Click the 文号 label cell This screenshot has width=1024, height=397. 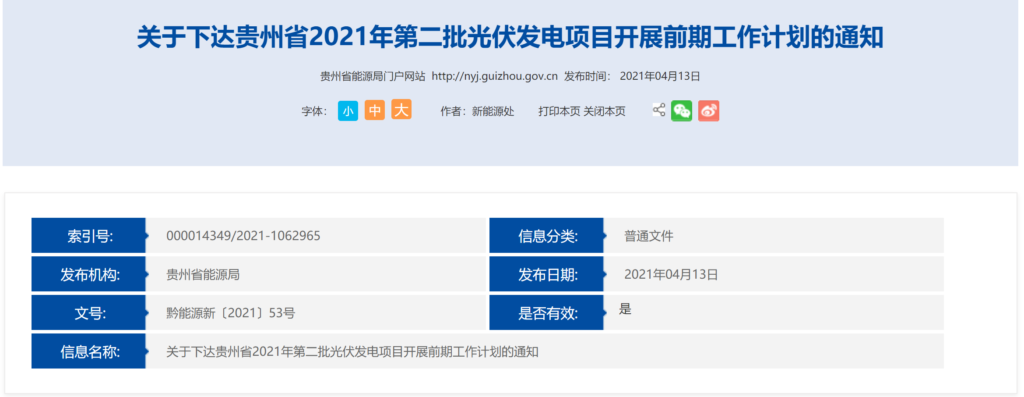click(89, 313)
